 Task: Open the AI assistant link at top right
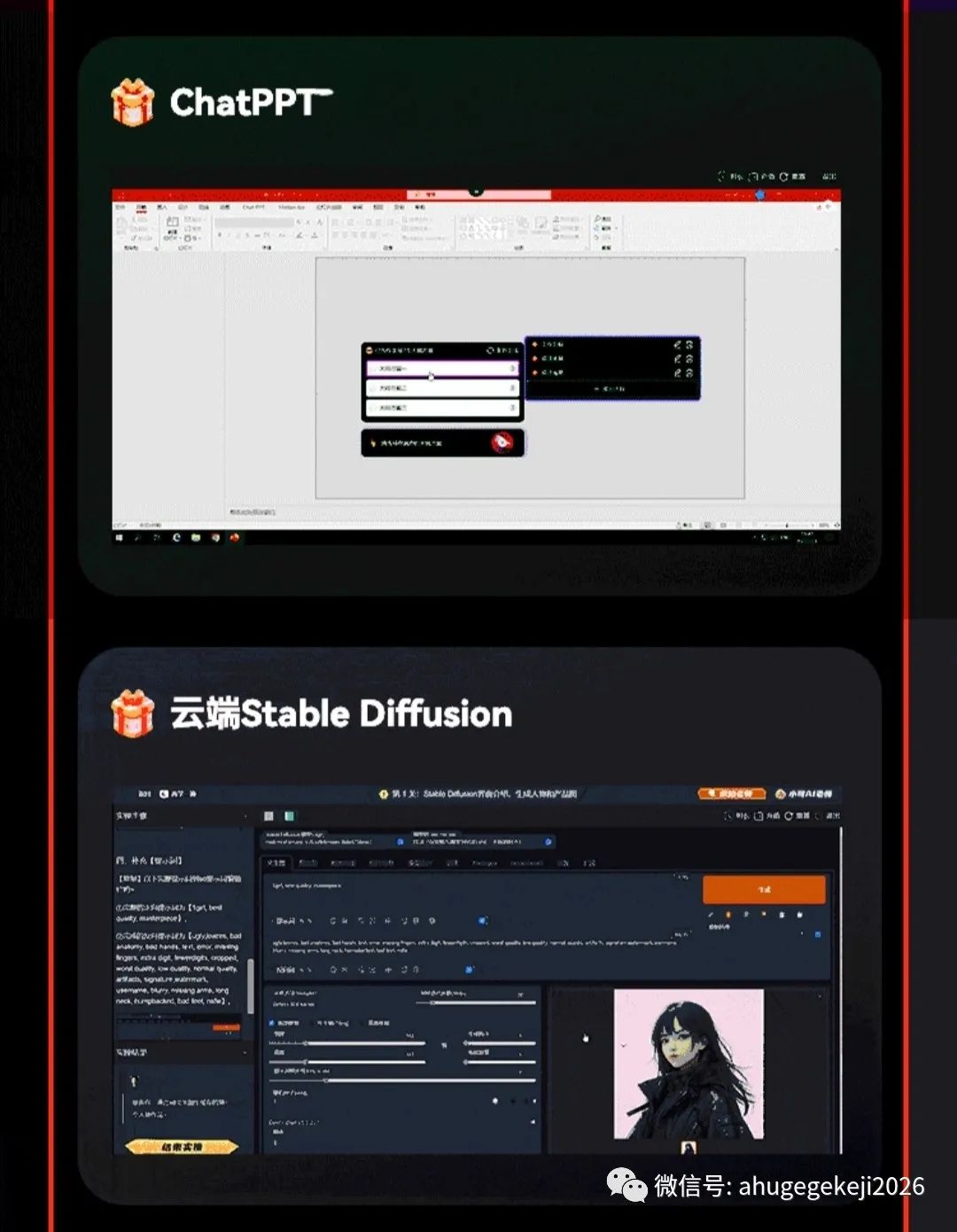[804, 793]
